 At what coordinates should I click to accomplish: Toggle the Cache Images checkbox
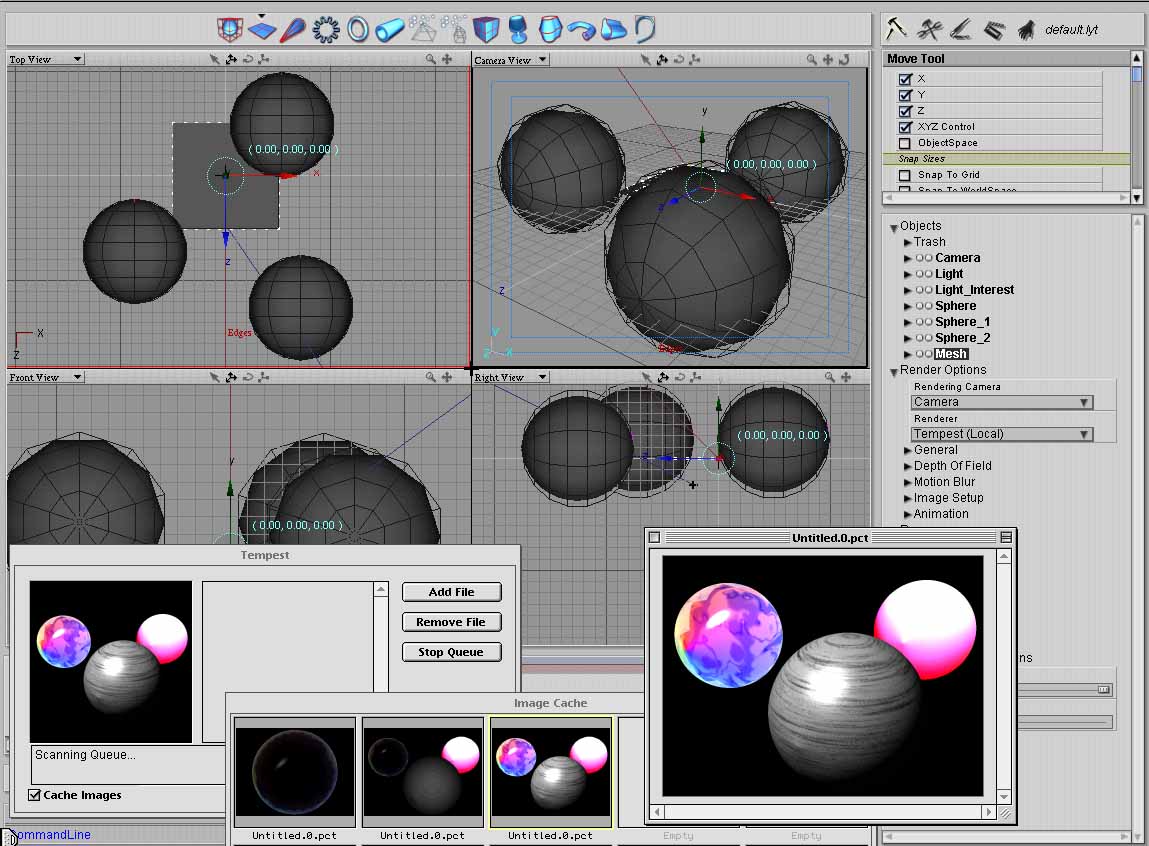[35, 795]
